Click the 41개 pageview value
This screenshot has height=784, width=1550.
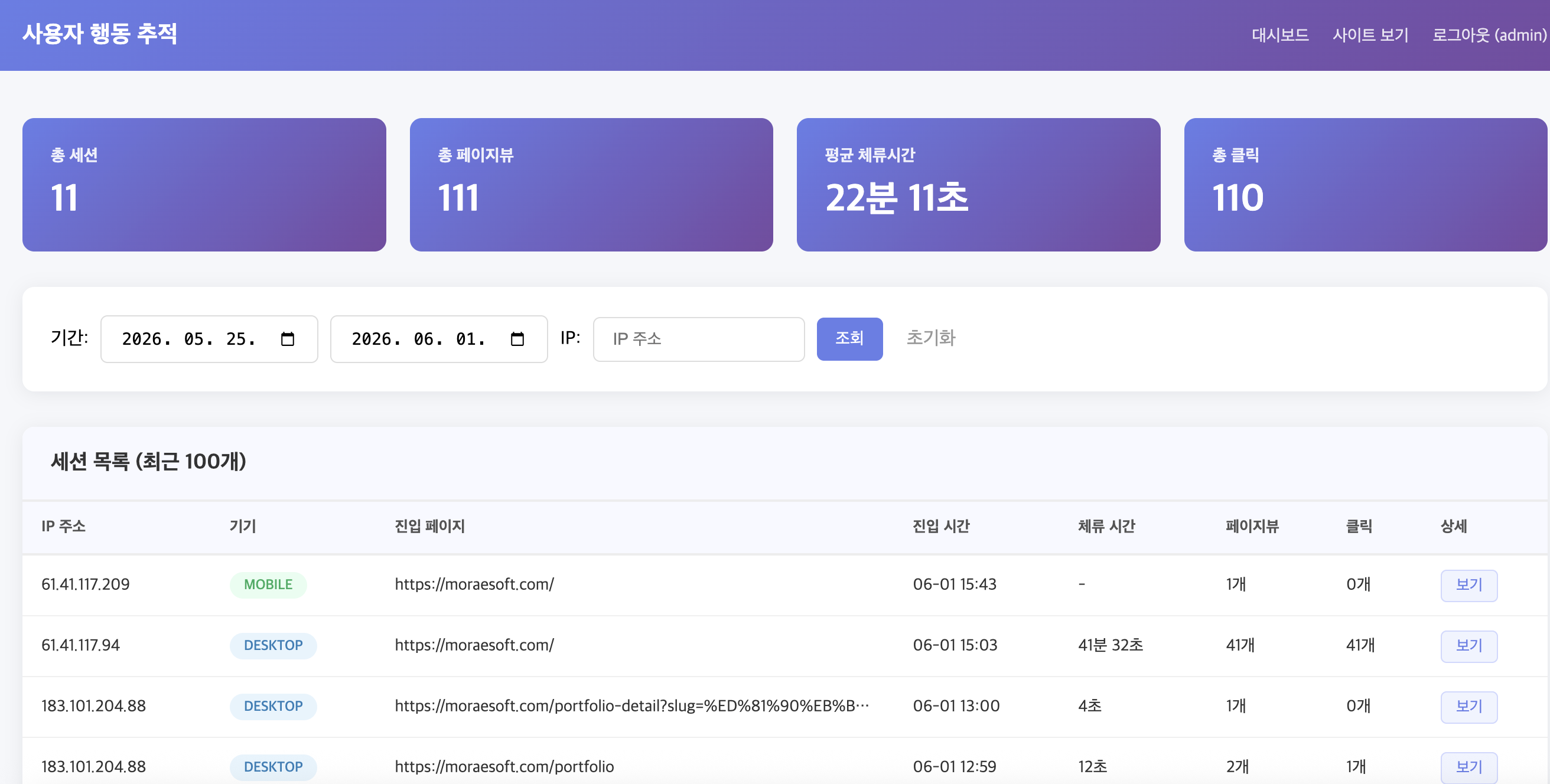[1240, 645]
